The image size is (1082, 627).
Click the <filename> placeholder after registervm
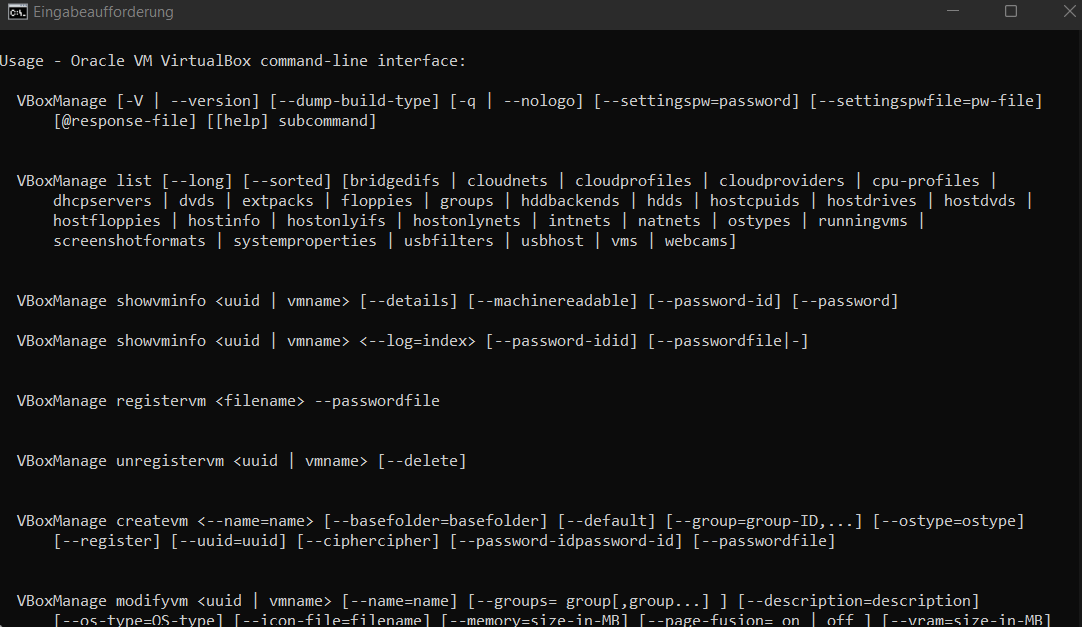point(260,401)
